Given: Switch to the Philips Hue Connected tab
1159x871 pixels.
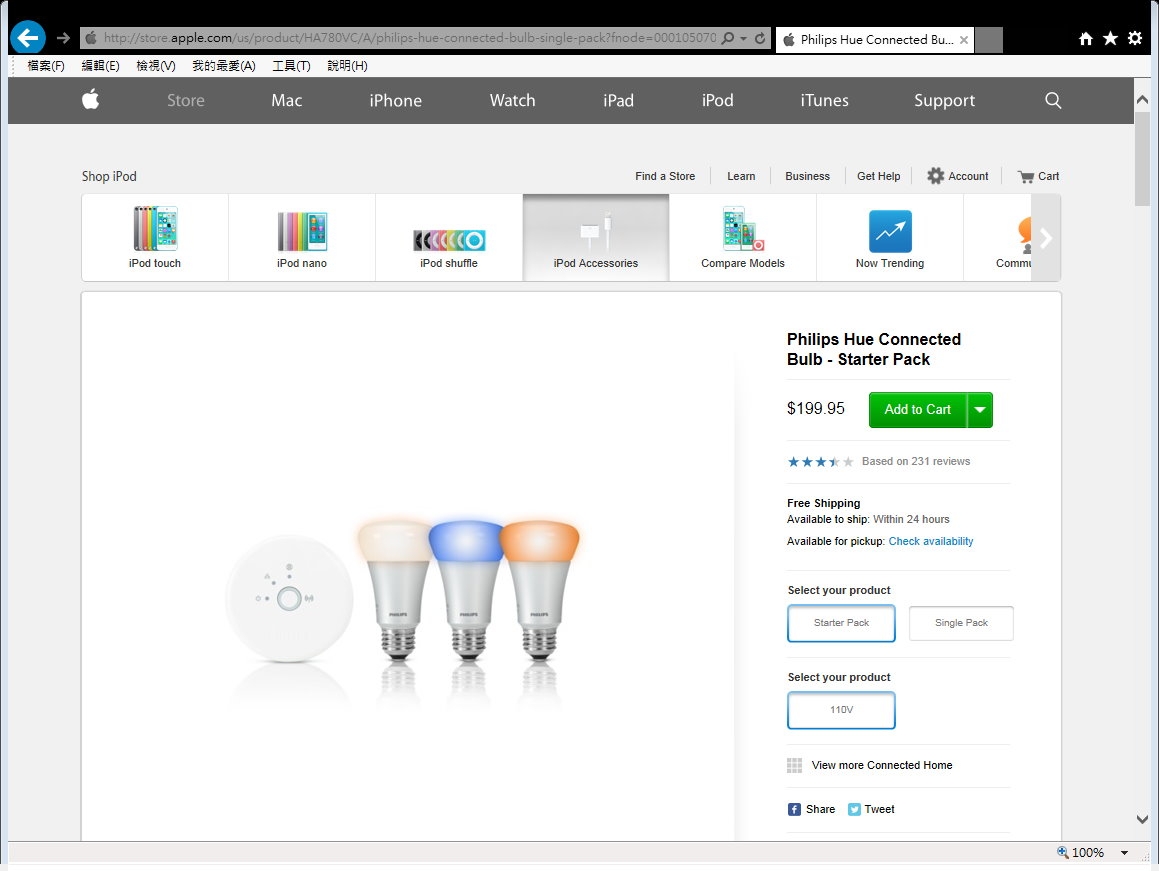Looking at the screenshot, I should (x=874, y=40).
